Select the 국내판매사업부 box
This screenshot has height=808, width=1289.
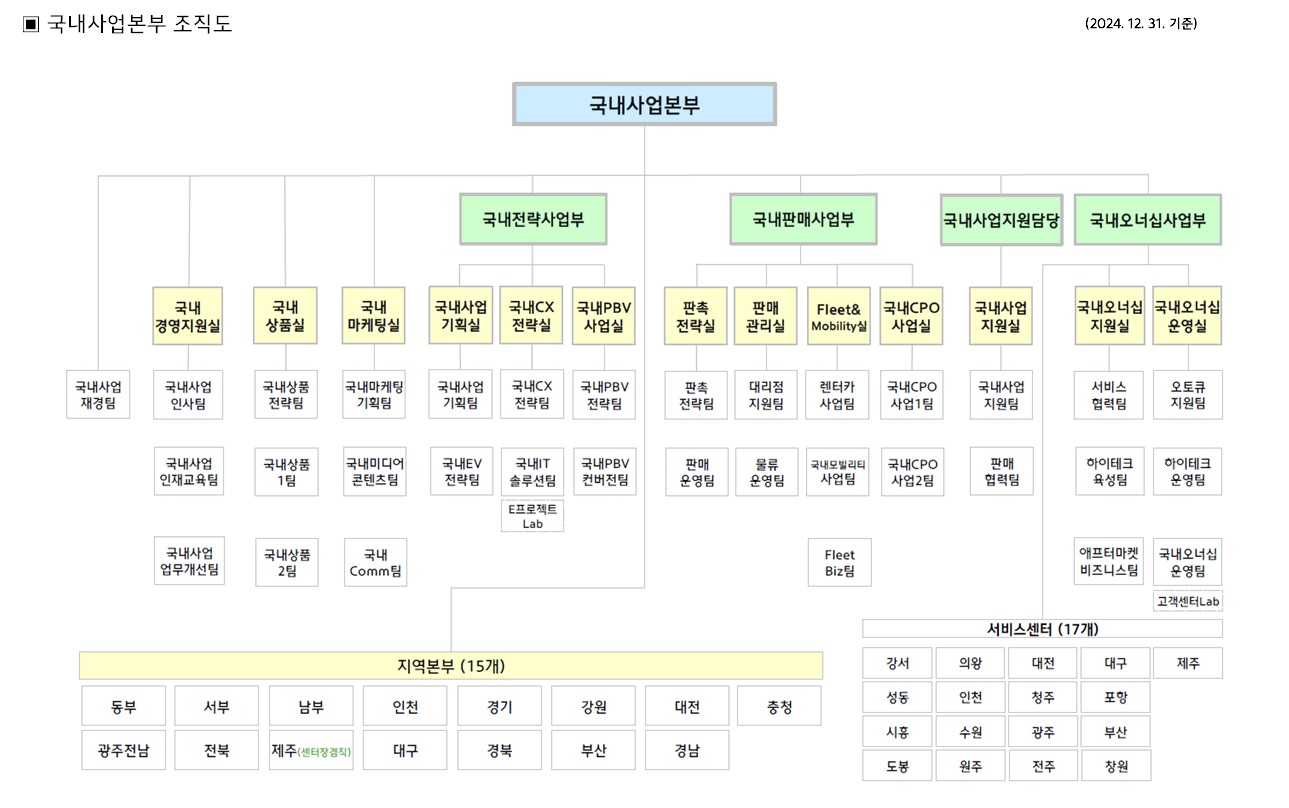point(803,219)
